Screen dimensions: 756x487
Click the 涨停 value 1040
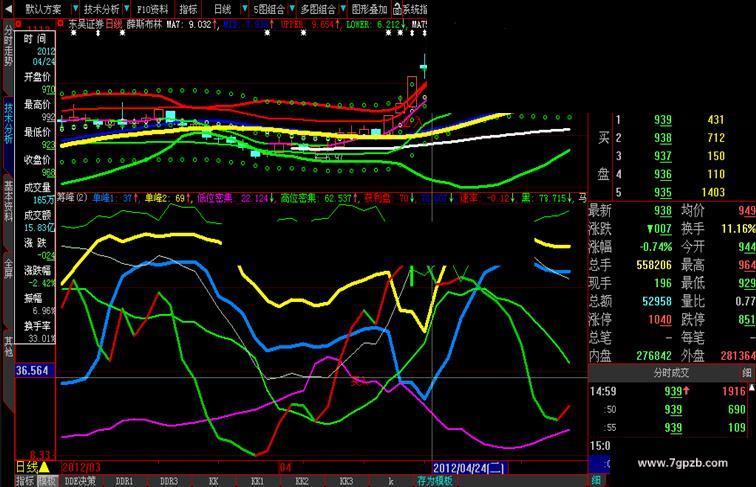660,319
